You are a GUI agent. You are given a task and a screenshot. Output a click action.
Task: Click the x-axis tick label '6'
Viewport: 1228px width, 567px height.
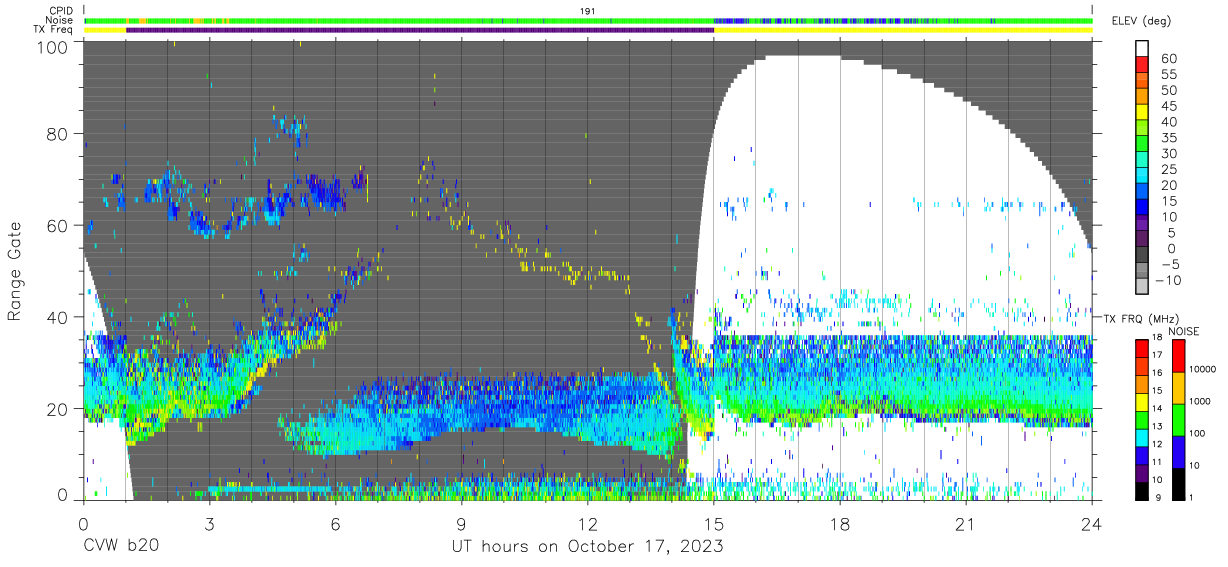[x=335, y=524]
